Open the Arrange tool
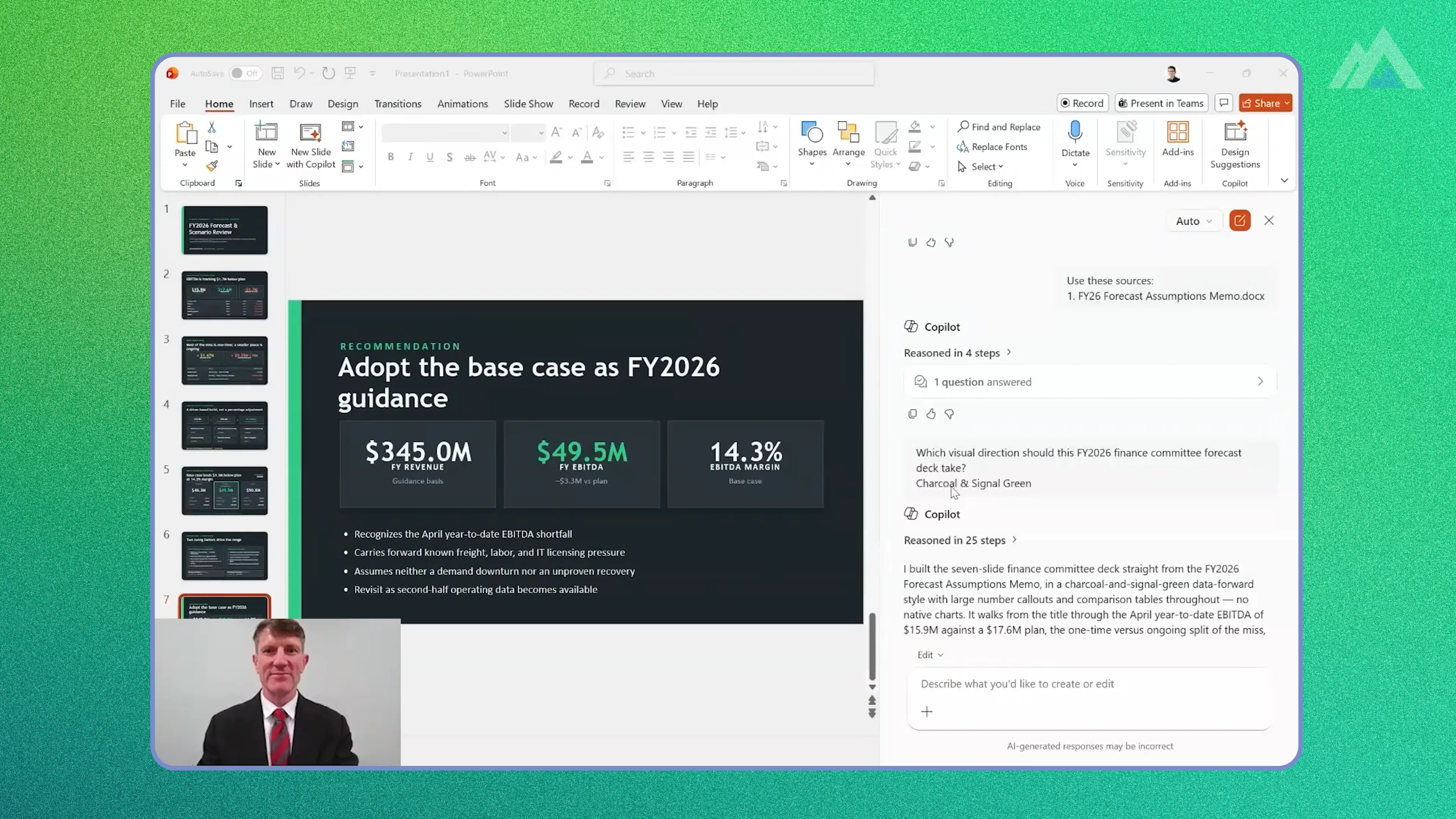 click(x=849, y=144)
